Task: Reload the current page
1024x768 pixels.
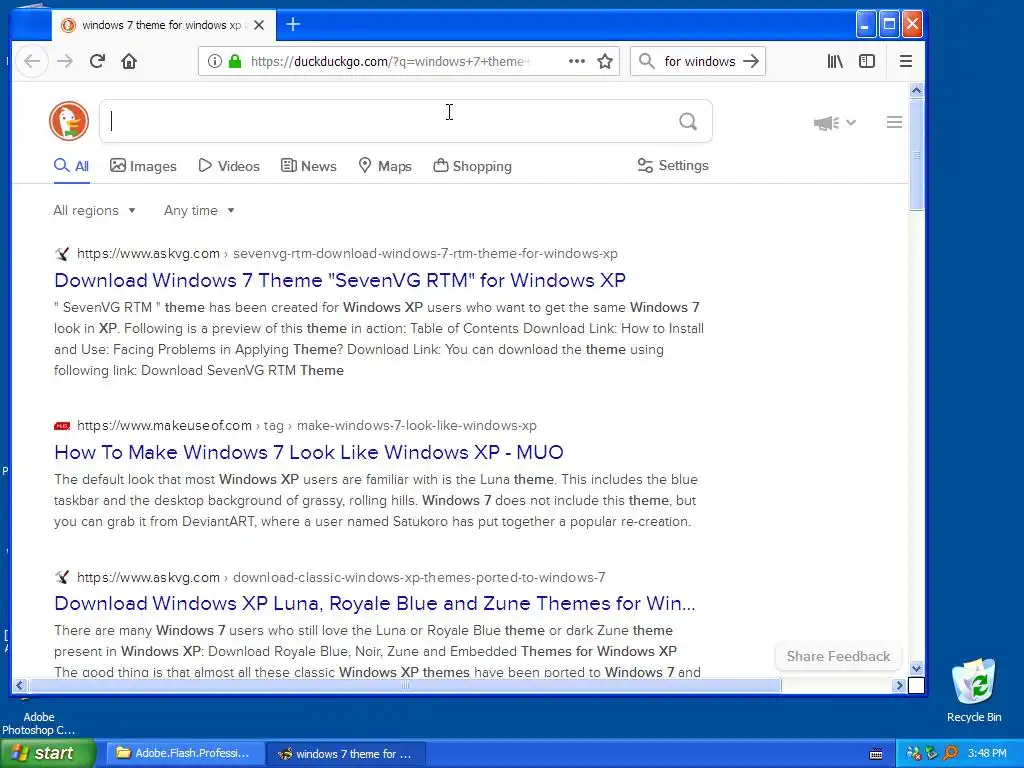Action: point(97,61)
